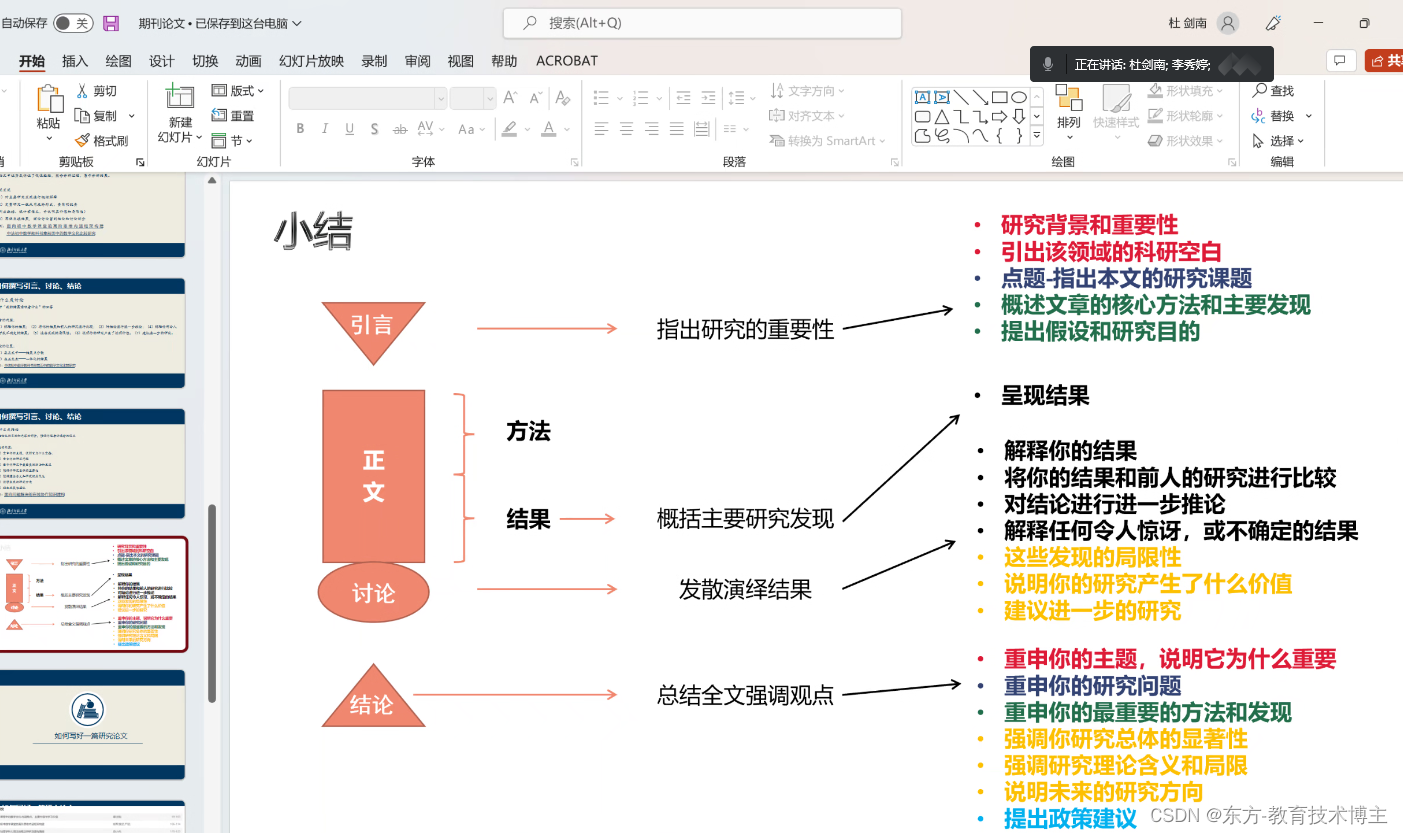The image size is (1403, 834).
Task: Open the Aa change case menu
Action: click(x=471, y=129)
